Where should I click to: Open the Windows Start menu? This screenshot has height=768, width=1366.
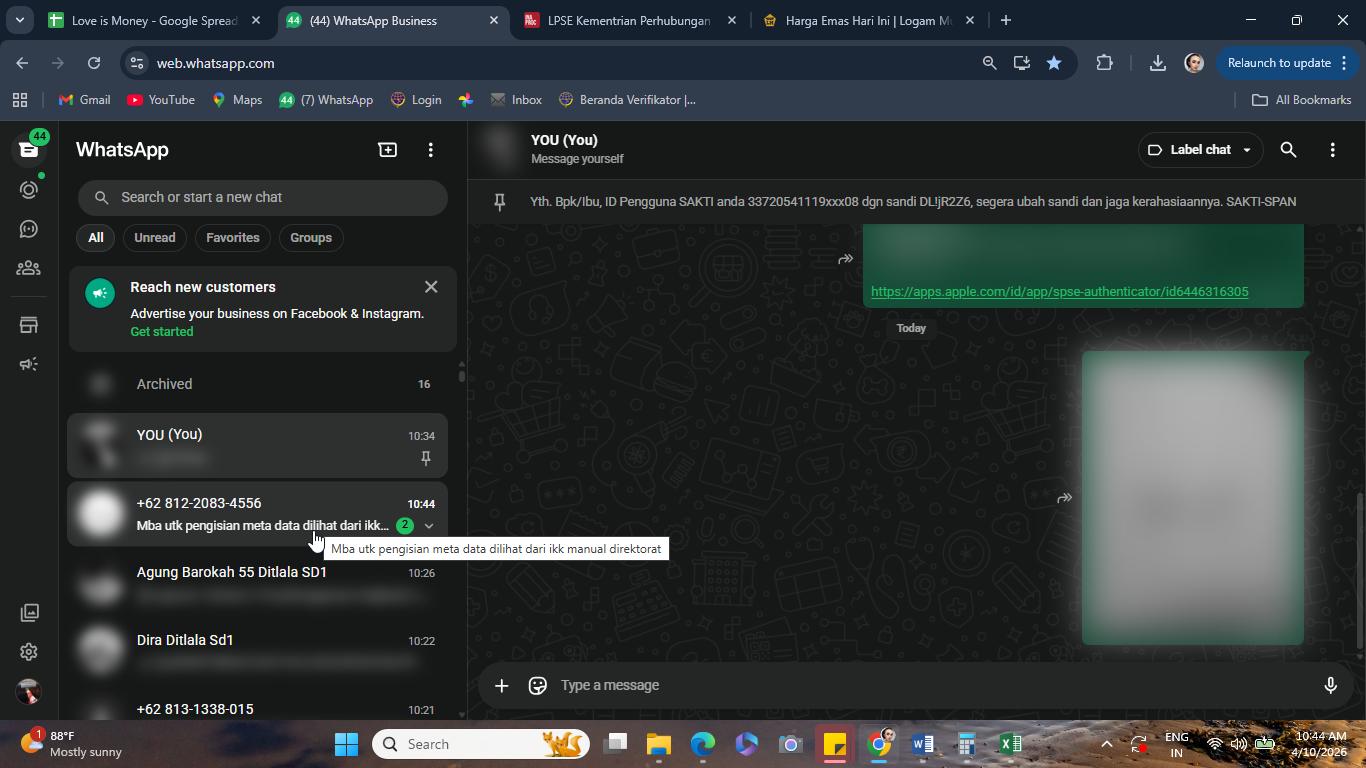point(346,744)
